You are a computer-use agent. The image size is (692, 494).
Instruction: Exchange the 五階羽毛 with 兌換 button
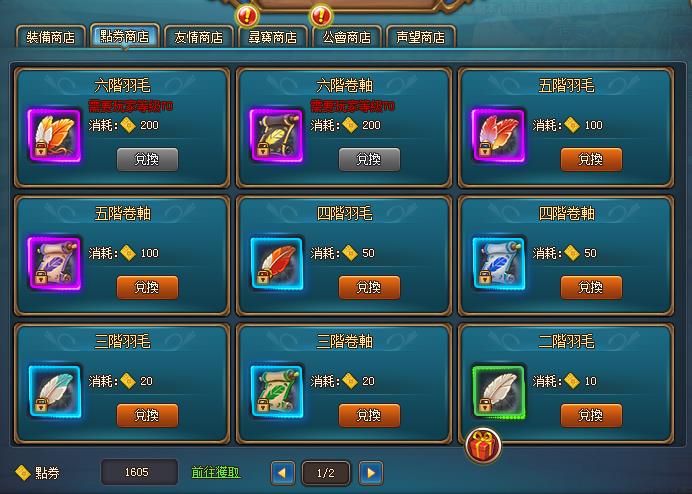(591, 159)
